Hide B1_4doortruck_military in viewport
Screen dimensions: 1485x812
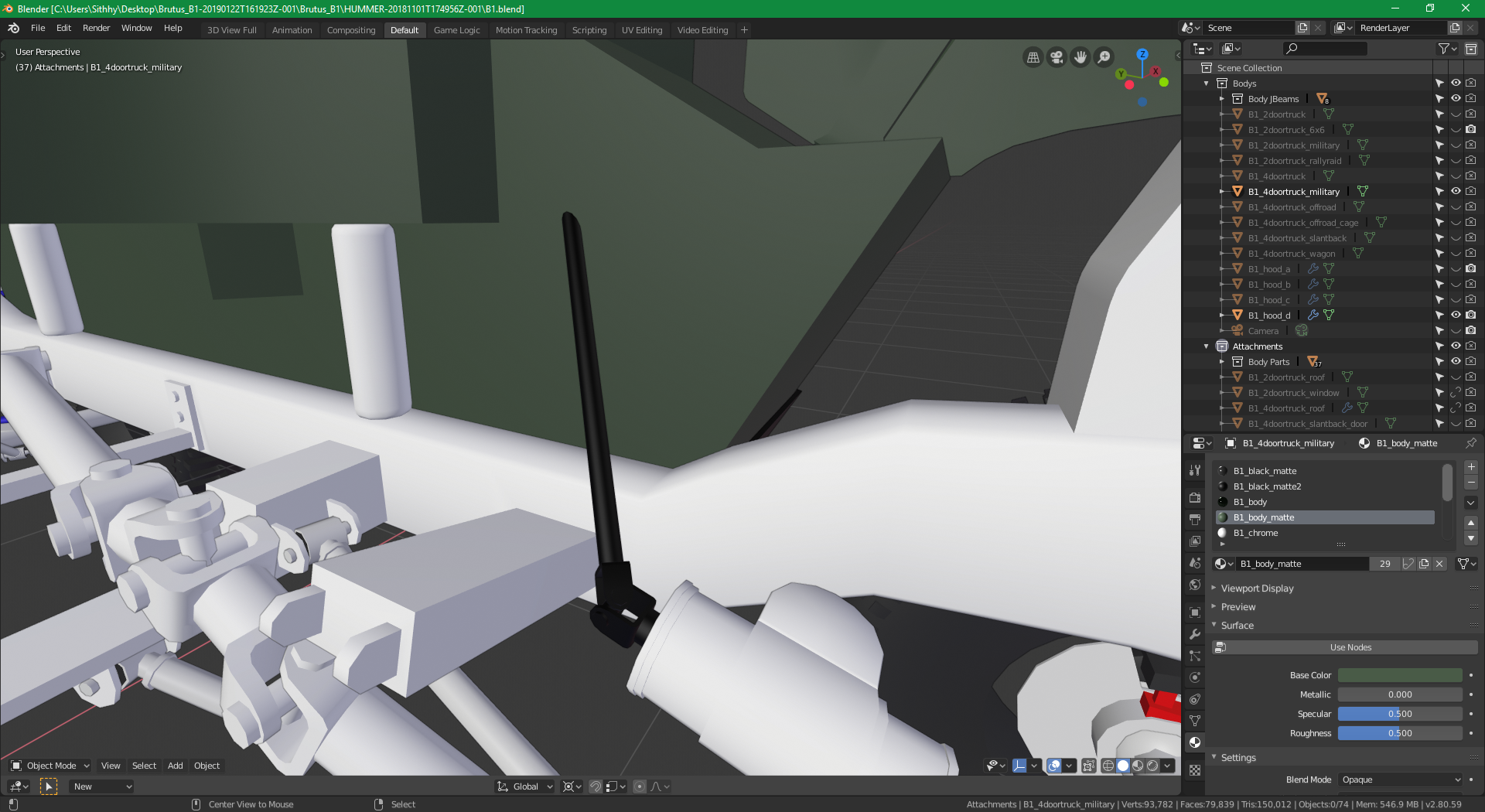pos(1456,191)
